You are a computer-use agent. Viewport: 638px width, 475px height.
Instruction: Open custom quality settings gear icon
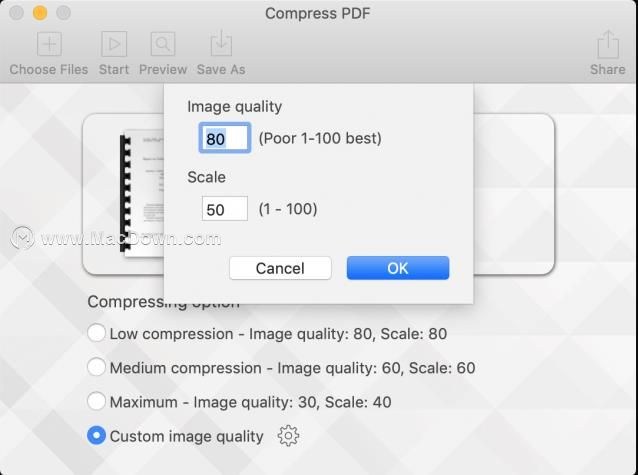tap(288, 436)
